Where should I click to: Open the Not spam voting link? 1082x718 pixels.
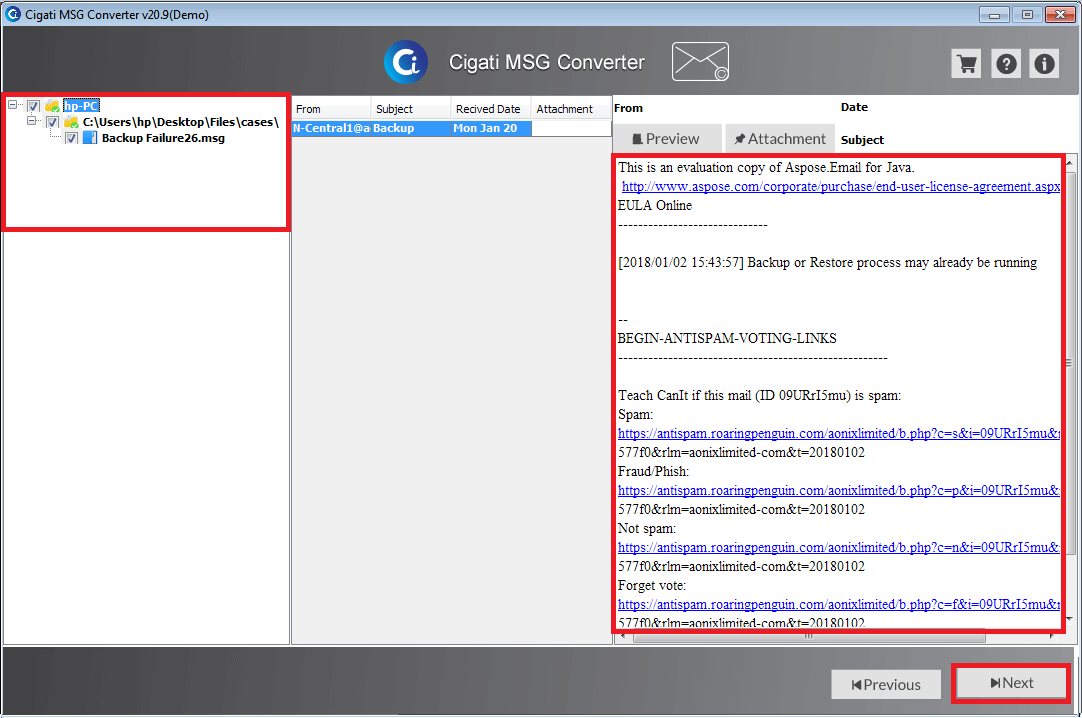tap(838, 547)
